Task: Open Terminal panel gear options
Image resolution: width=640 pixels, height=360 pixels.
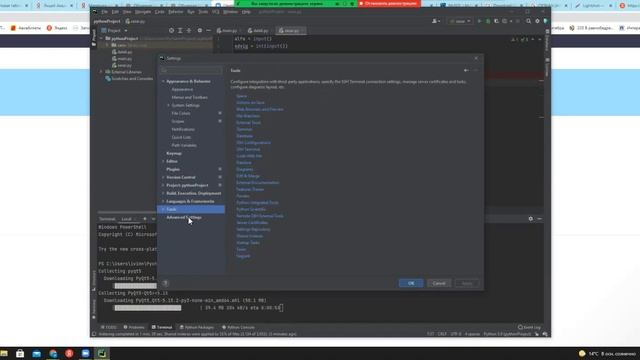Action: click(x=531, y=219)
